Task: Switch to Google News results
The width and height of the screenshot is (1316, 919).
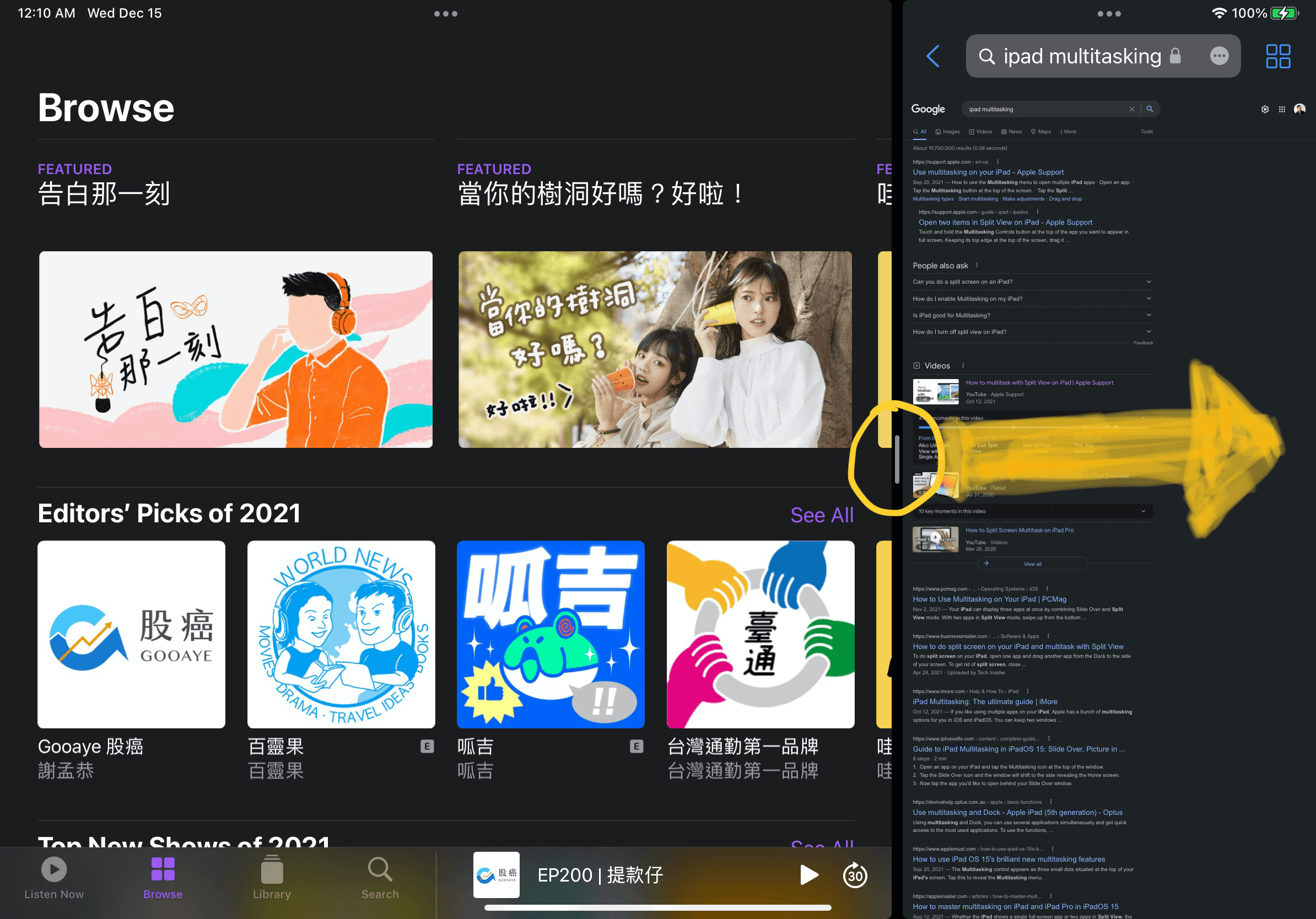Action: tap(1012, 132)
